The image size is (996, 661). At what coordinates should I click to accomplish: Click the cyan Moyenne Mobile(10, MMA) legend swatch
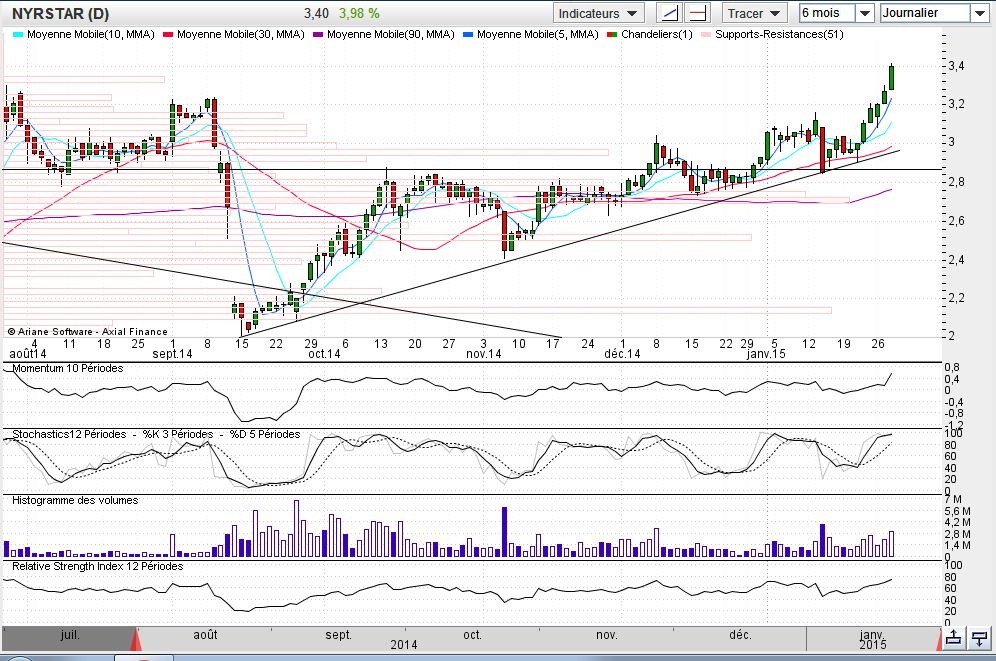coord(17,34)
